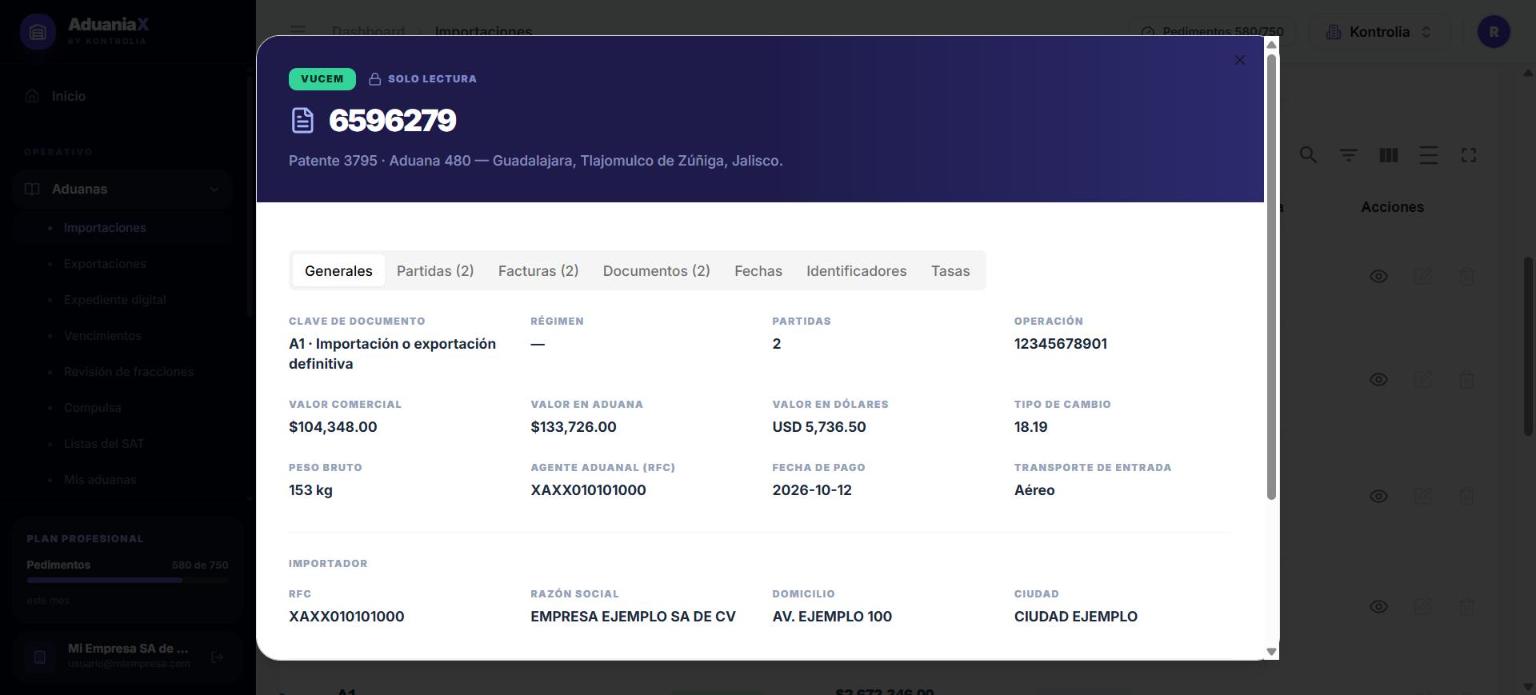Click the dialog scrollbar down arrow

1272,652
